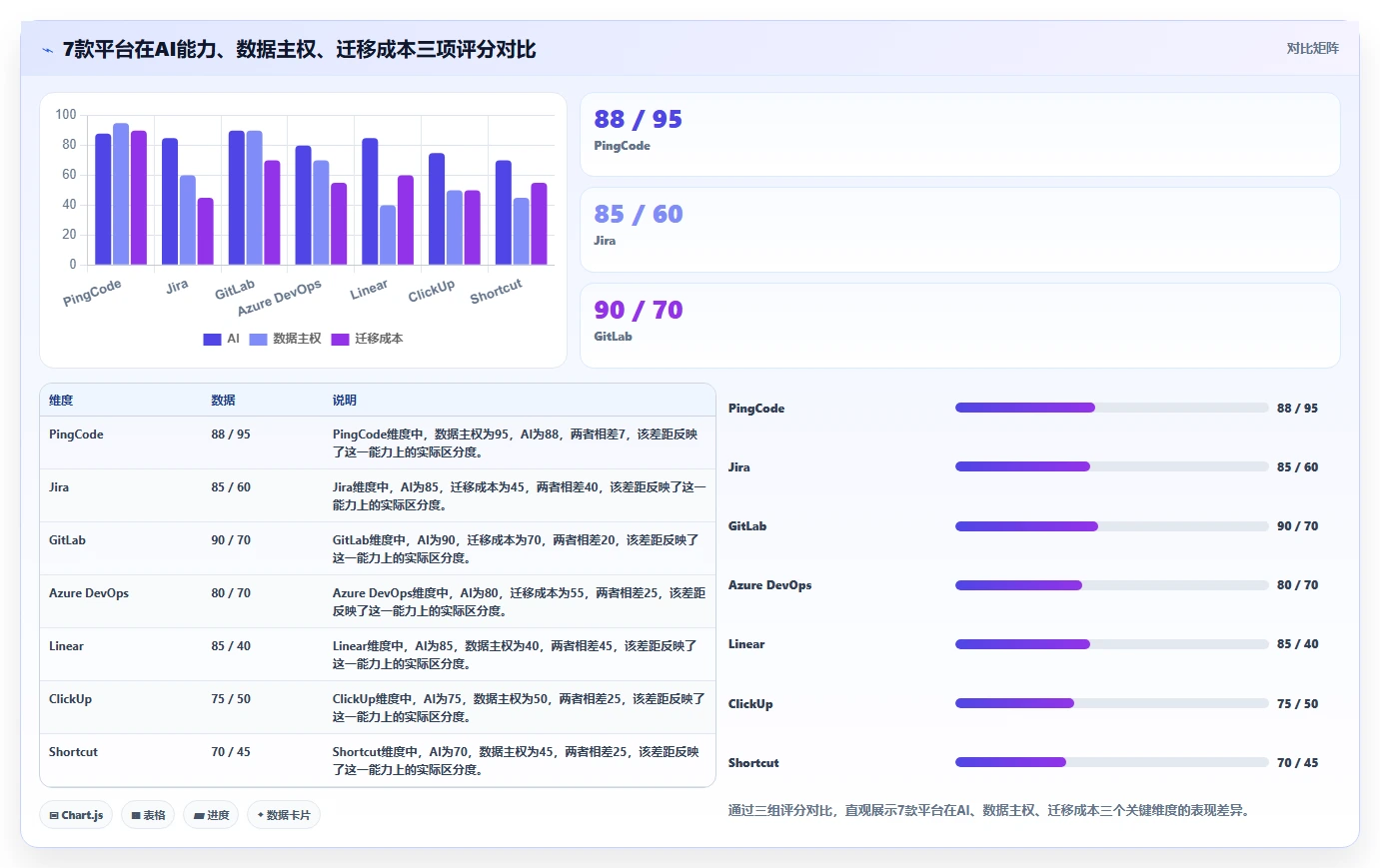The width and height of the screenshot is (1380, 868).
Task: Click the Linear row description text
Action: pos(515,655)
